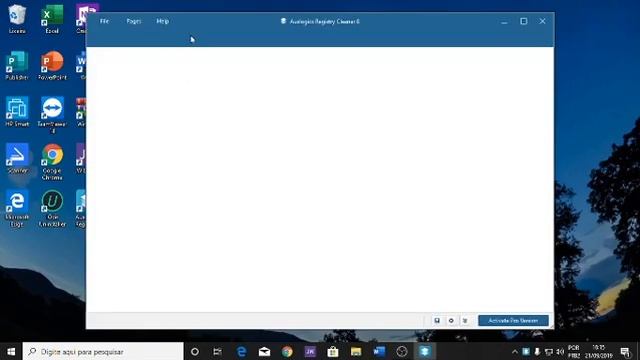This screenshot has width=640, height=360.
Task: Click the taskbar clock and date
Action: click(599, 351)
